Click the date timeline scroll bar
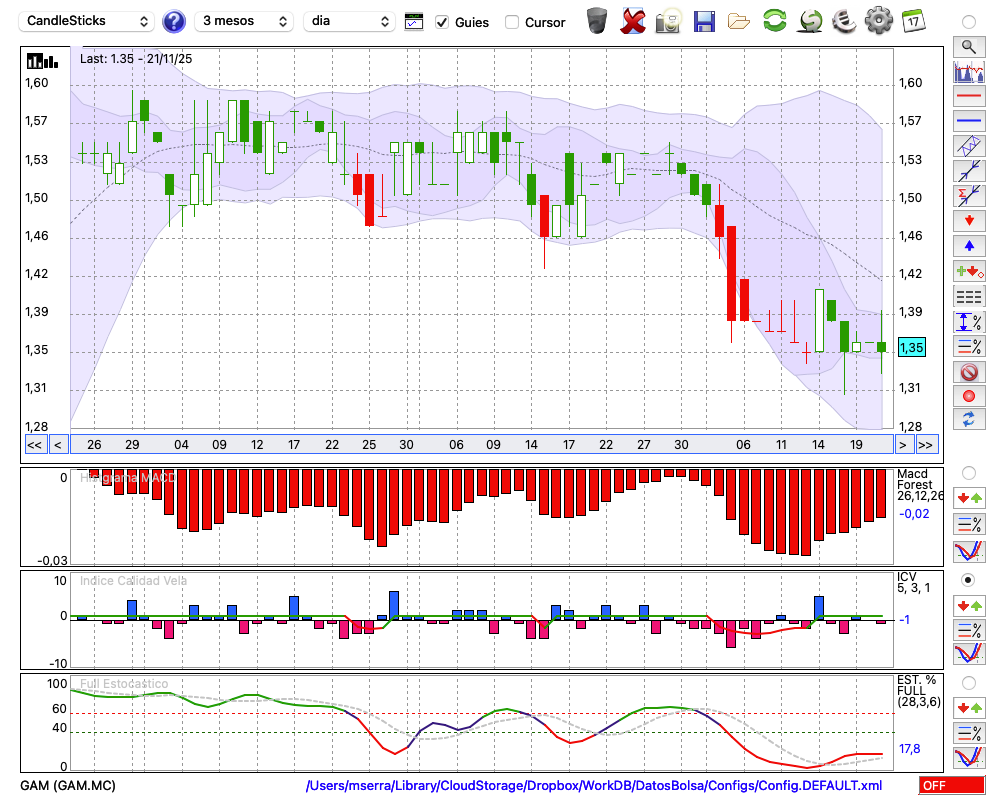The width and height of the screenshot is (1000, 800). point(480,444)
